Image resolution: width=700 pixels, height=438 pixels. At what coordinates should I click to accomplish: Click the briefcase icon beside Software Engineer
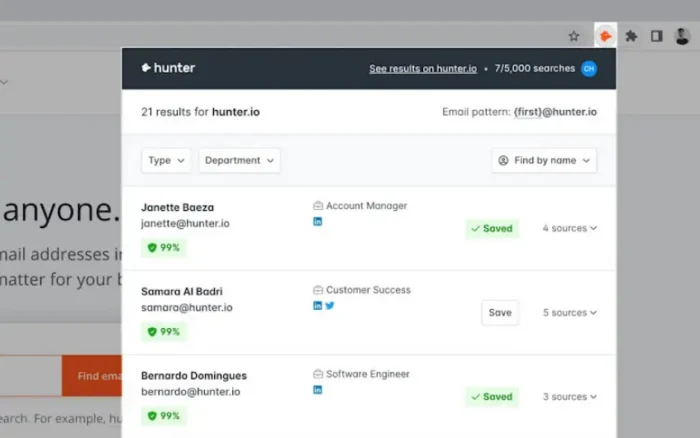pyautogui.click(x=318, y=374)
